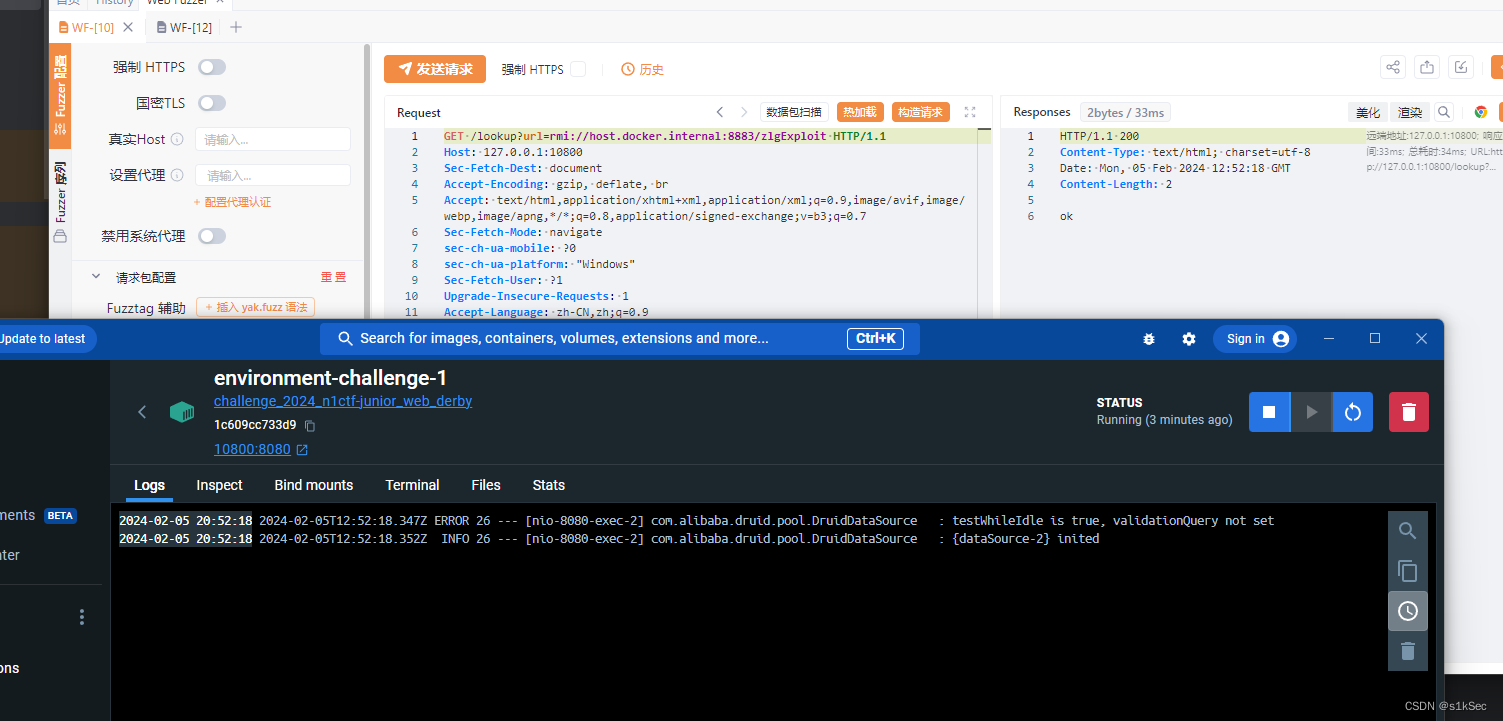
Task: Stop the environment-challenge-1 container
Action: point(1269,412)
